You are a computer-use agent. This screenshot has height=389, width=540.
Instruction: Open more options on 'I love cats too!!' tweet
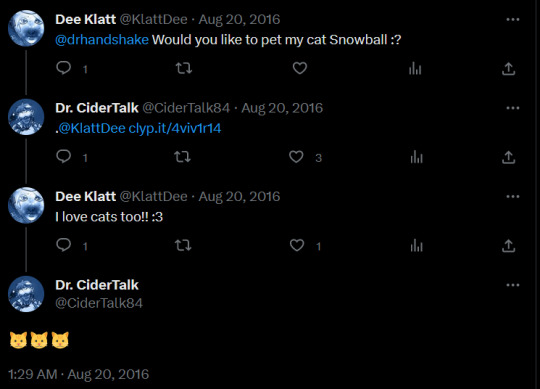[512, 197]
